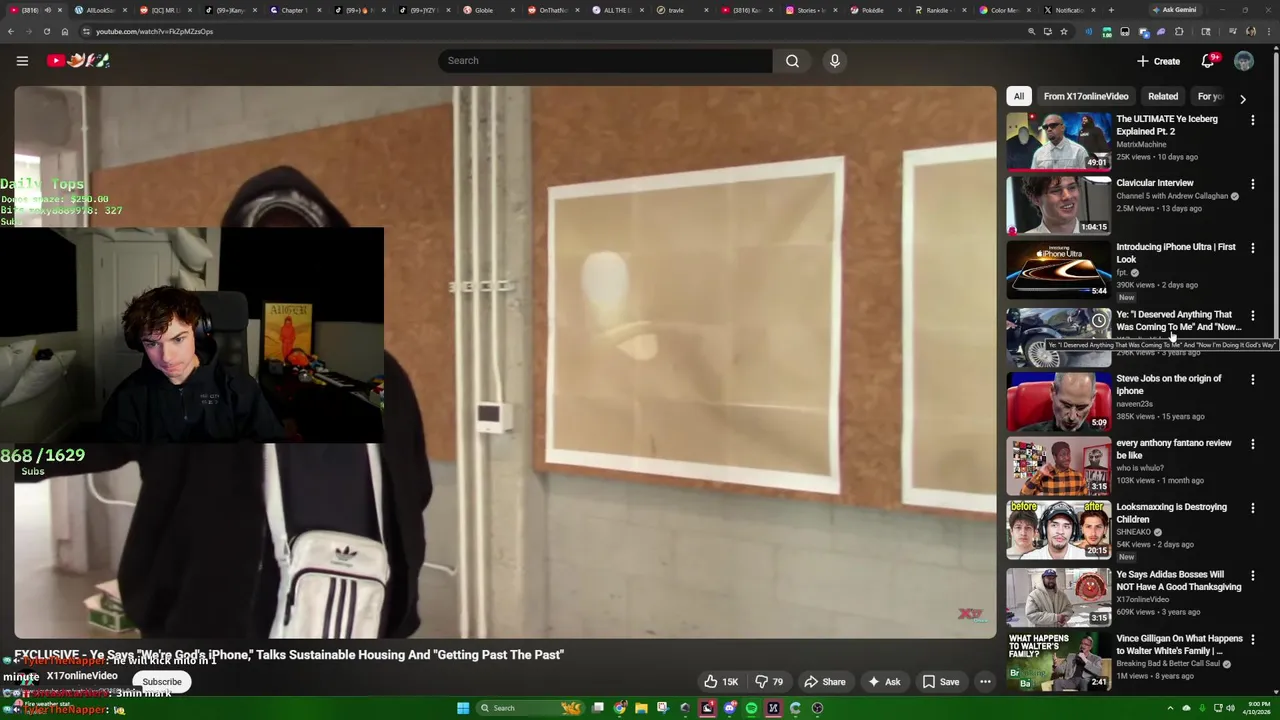The height and width of the screenshot is (720, 1280).
Task: Open options menu for Looksmaxxing video
Action: [x=1252, y=508]
